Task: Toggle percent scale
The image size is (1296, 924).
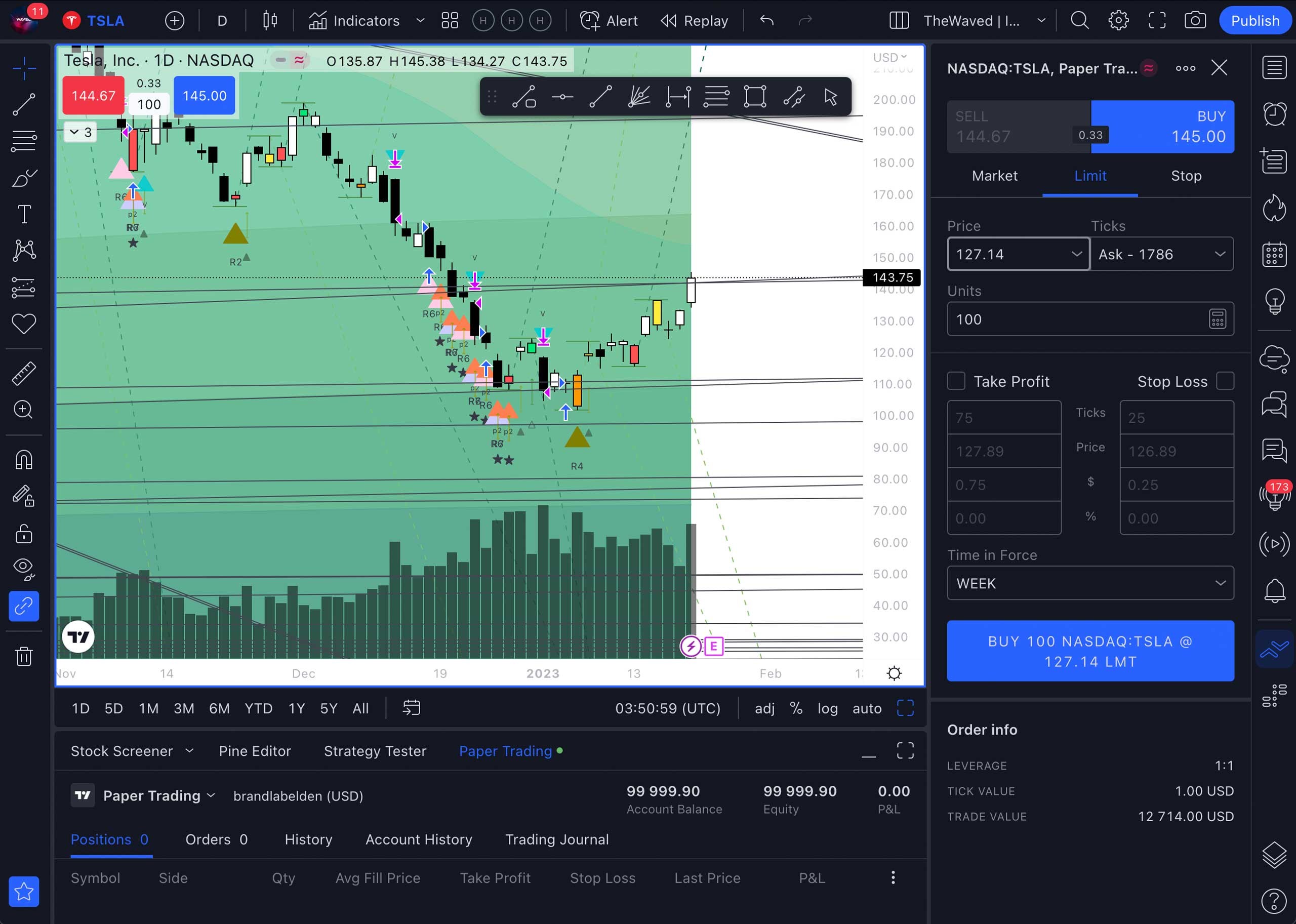Action: click(x=796, y=708)
